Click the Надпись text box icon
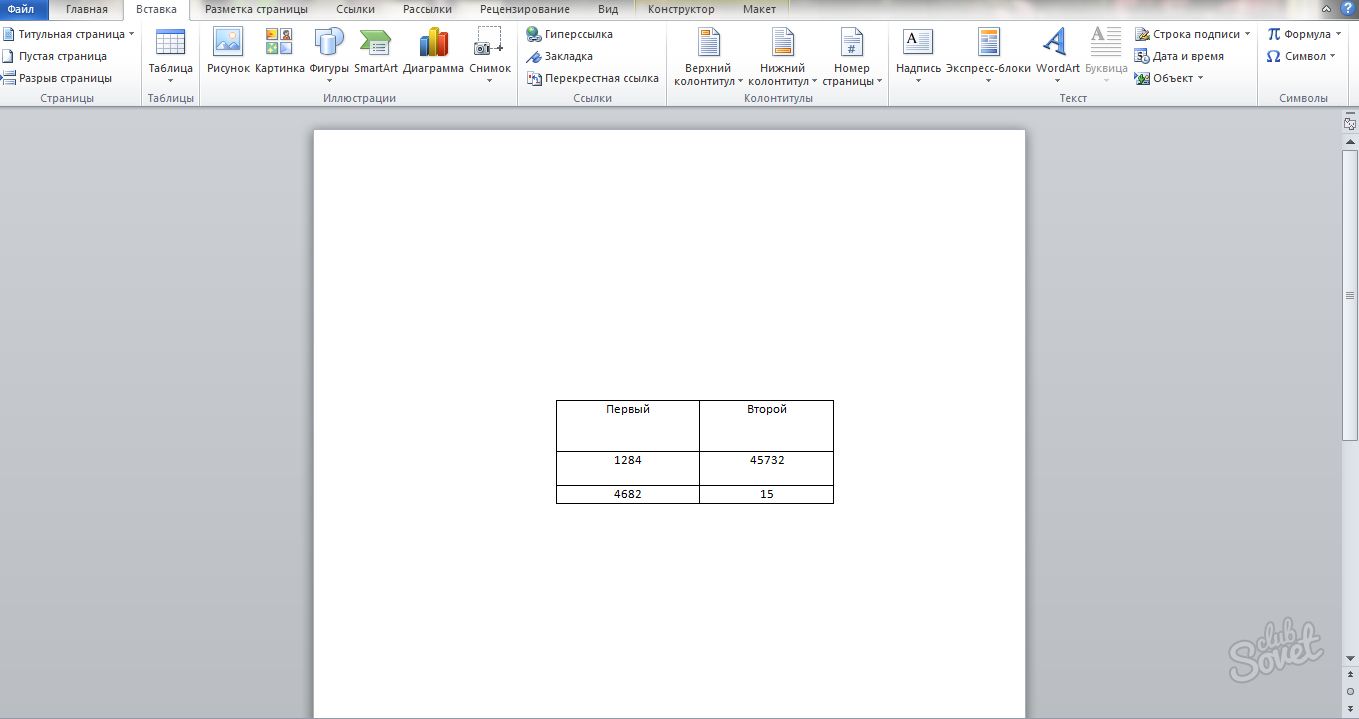The height and width of the screenshot is (719, 1359). coord(918,42)
